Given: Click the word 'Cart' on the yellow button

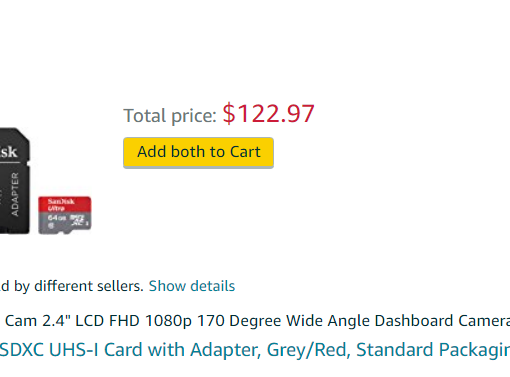Looking at the screenshot, I should (x=245, y=152).
